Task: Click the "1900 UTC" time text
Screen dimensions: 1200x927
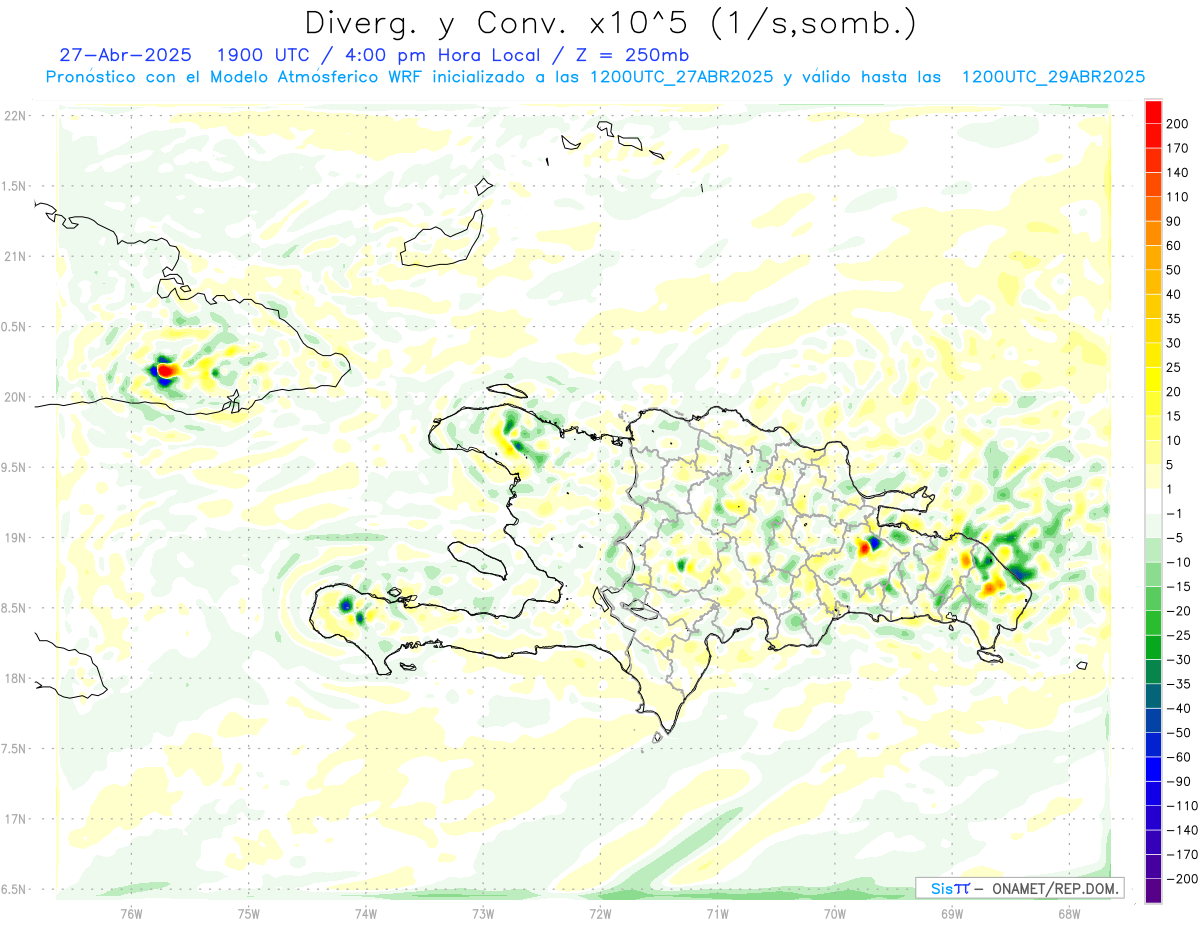Action: (263, 55)
